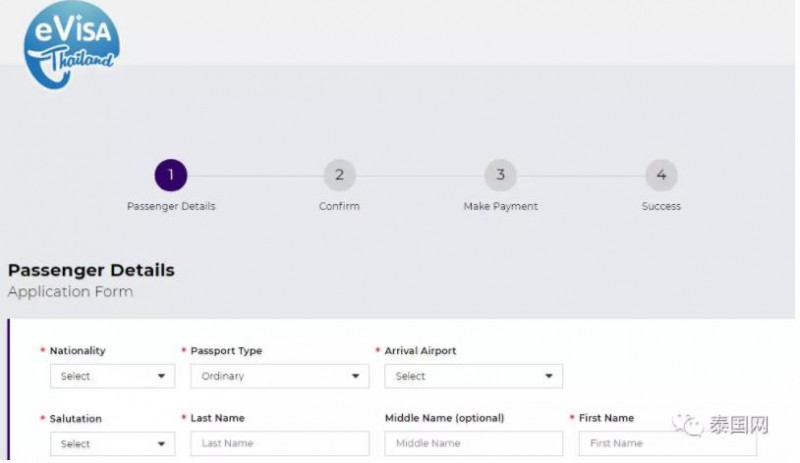
Task: Open the Arrival Airport dropdown
Action: 473,376
